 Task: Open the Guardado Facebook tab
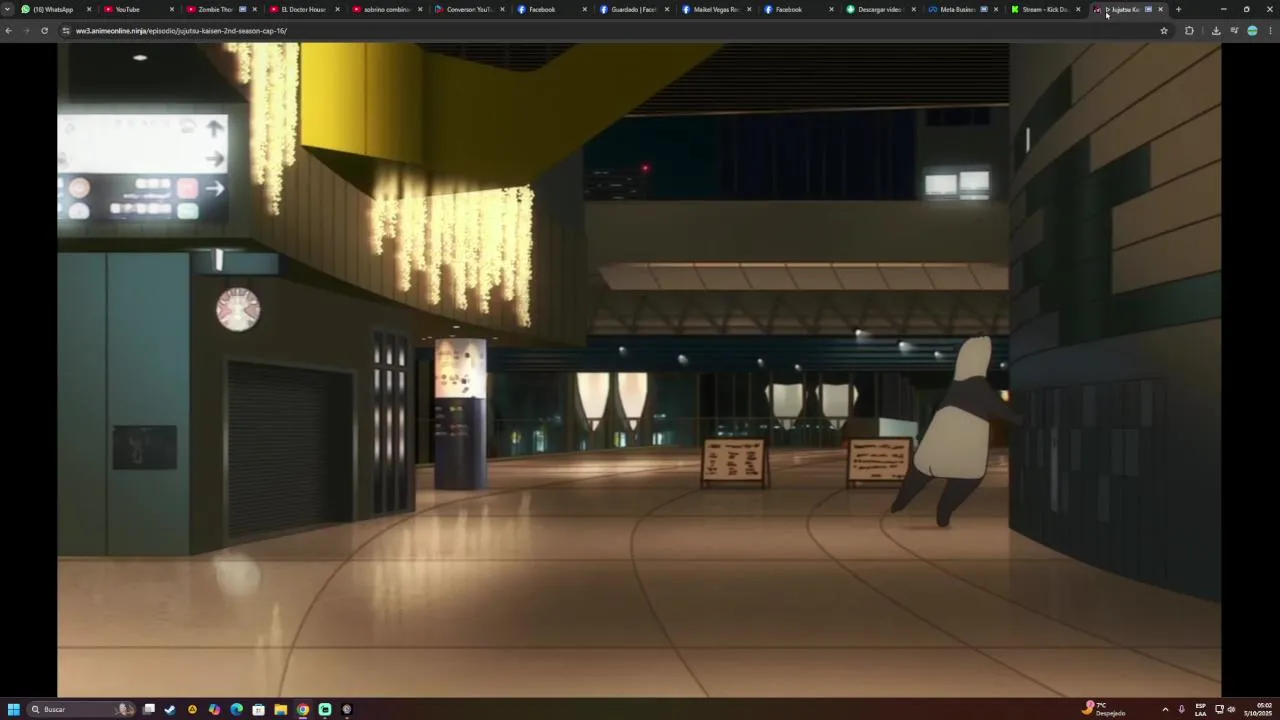click(x=634, y=9)
